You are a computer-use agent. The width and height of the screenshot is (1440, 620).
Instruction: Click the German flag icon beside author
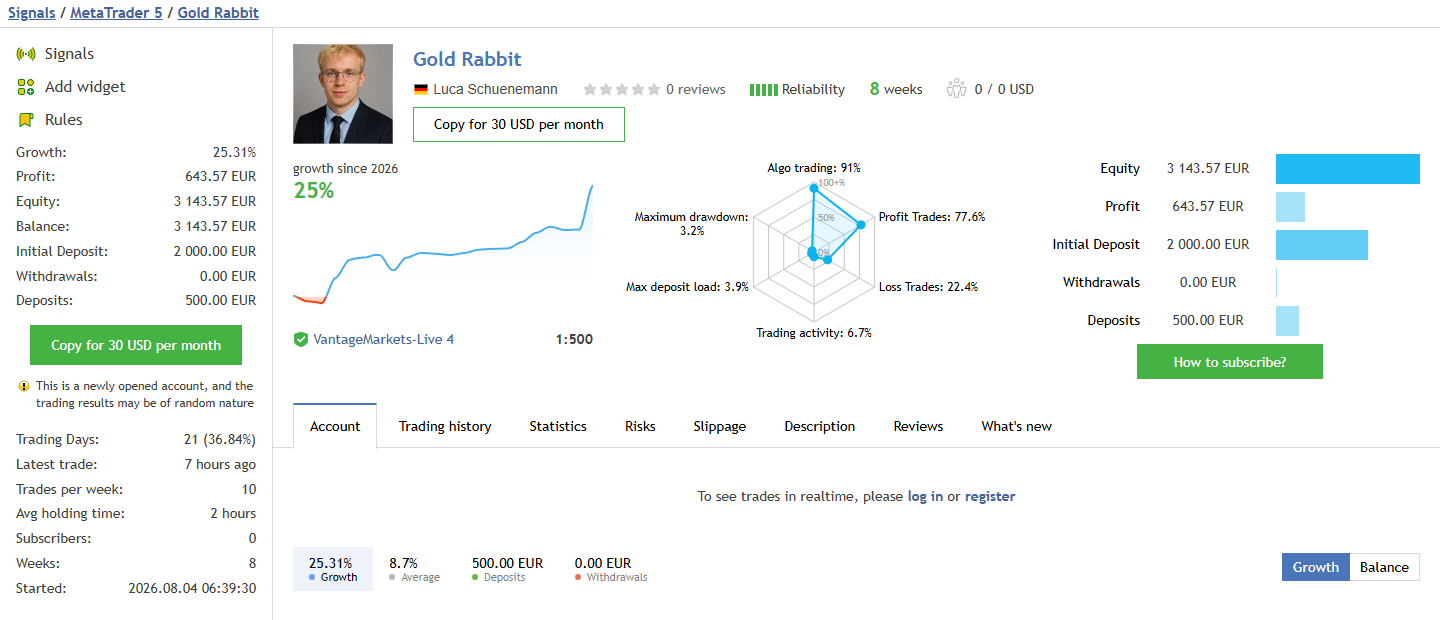[x=420, y=90]
